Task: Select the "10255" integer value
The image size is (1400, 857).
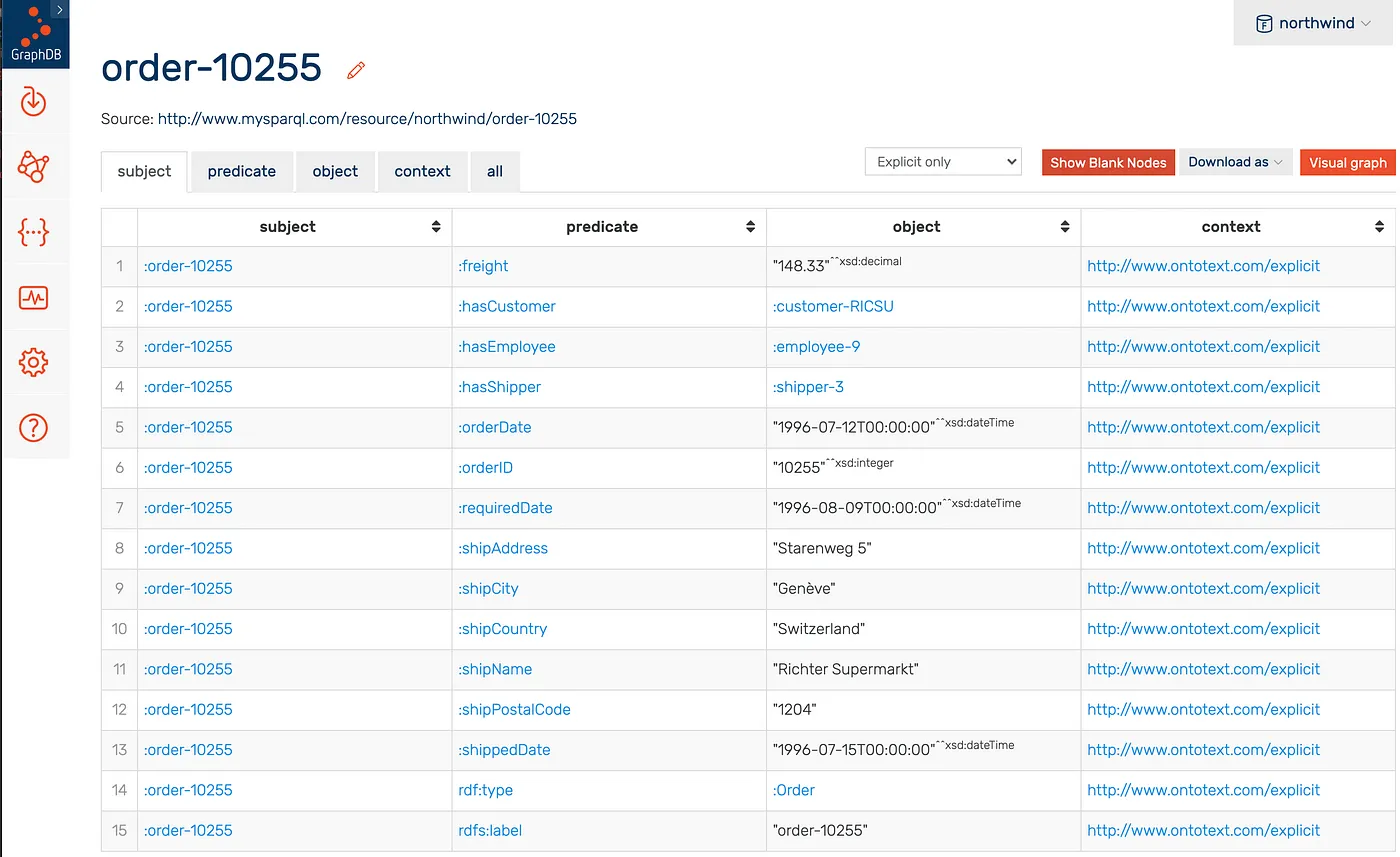Action: click(x=798, y=467)
